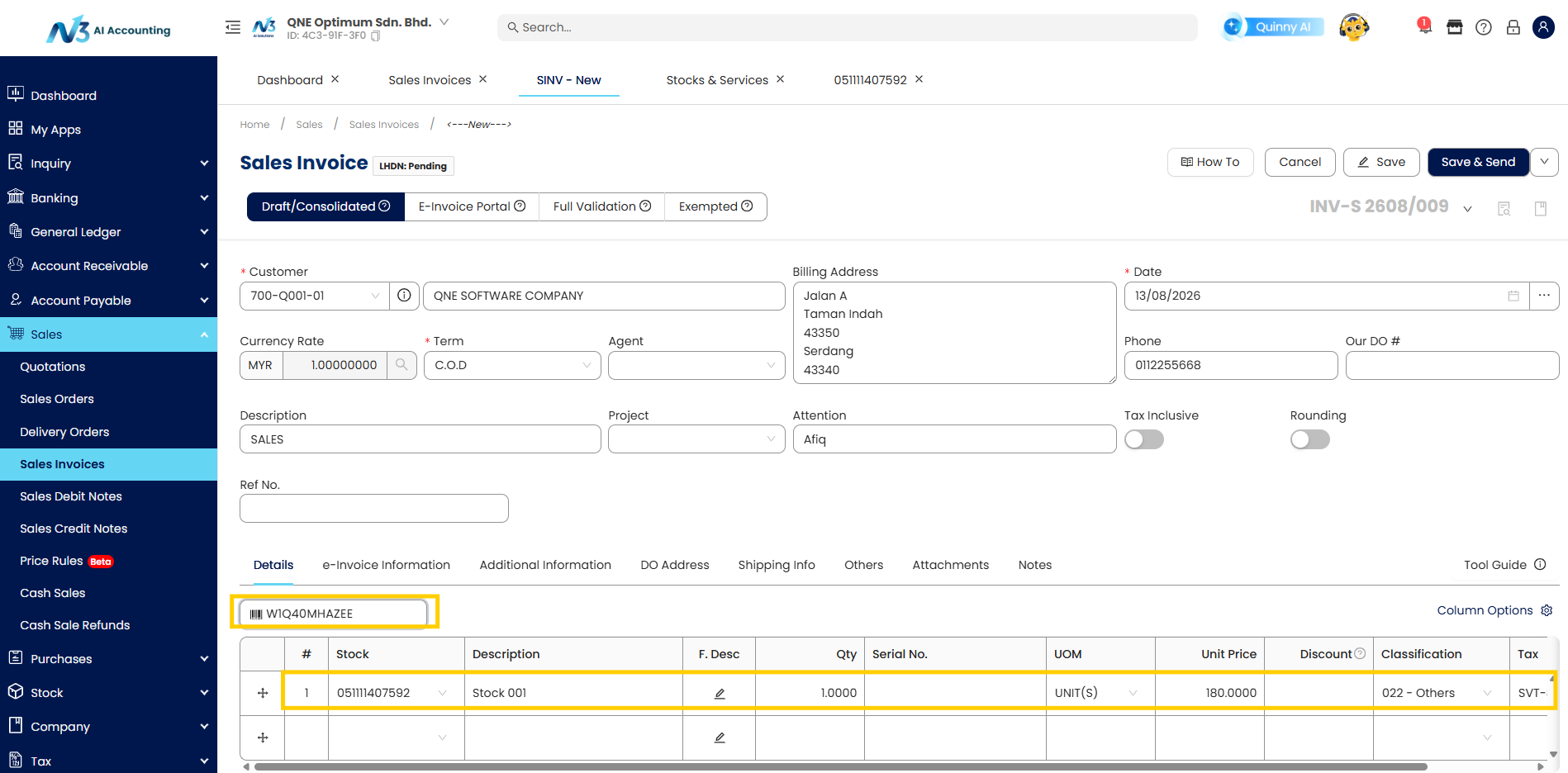Click the ellipsis button beside Date

[1544, 296]
